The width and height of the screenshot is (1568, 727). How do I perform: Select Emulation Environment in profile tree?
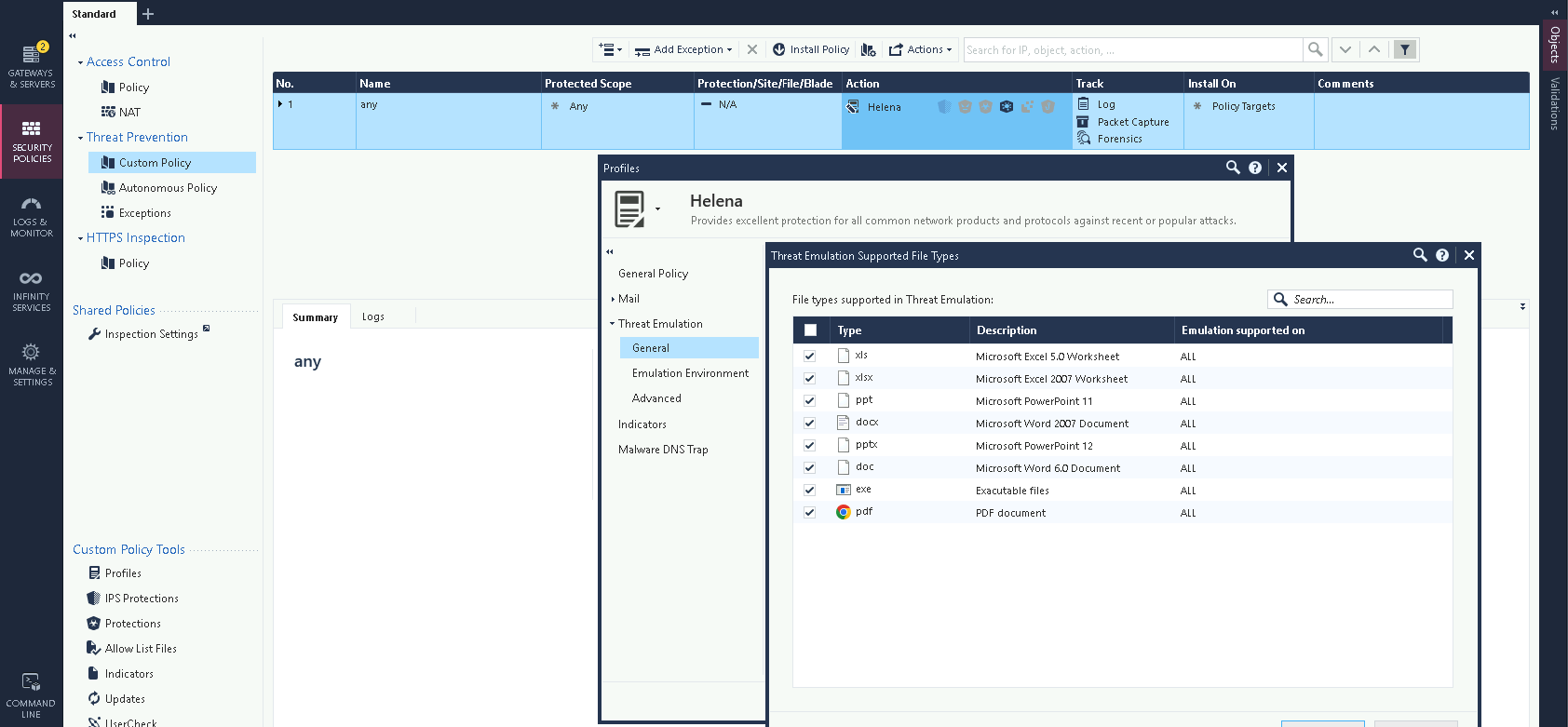click(690, 373)
